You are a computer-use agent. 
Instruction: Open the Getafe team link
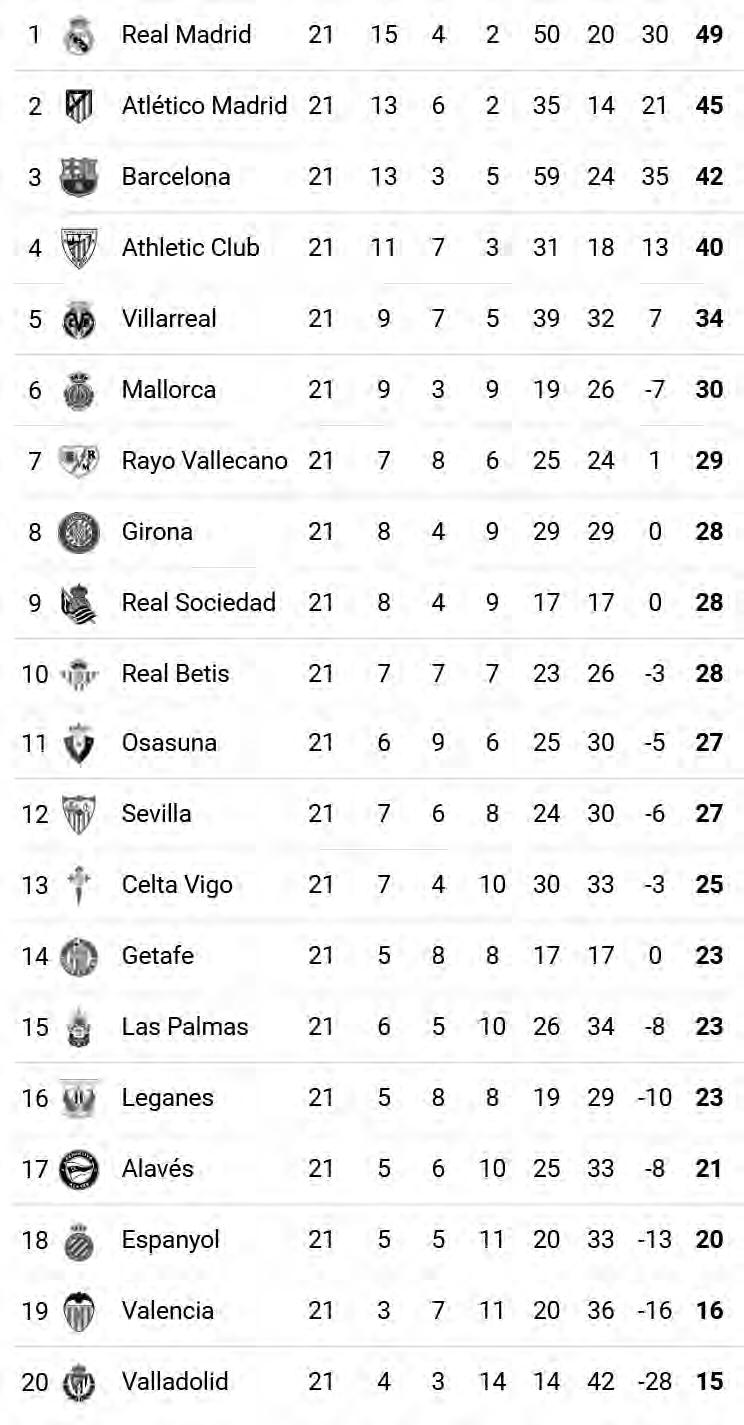click(x=157, y=956)
